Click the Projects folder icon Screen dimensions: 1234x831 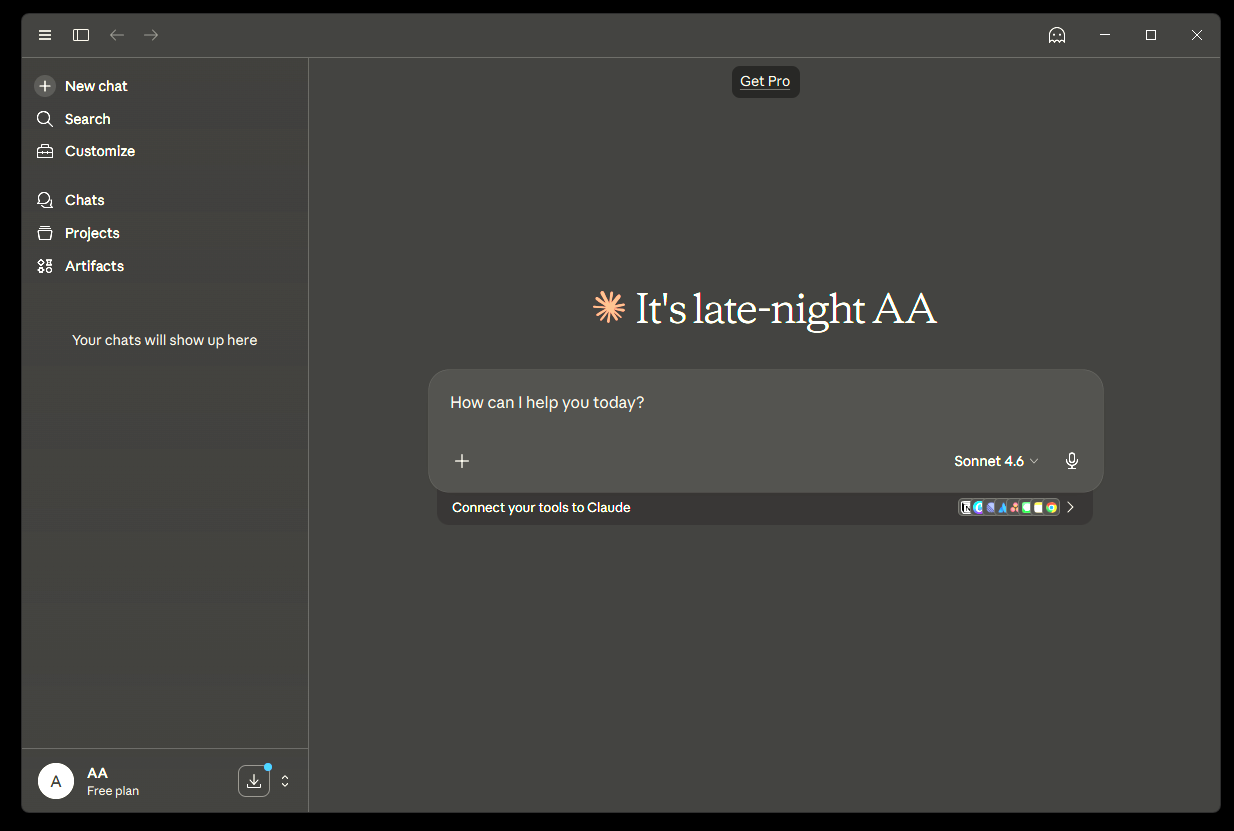pos(45,233)
